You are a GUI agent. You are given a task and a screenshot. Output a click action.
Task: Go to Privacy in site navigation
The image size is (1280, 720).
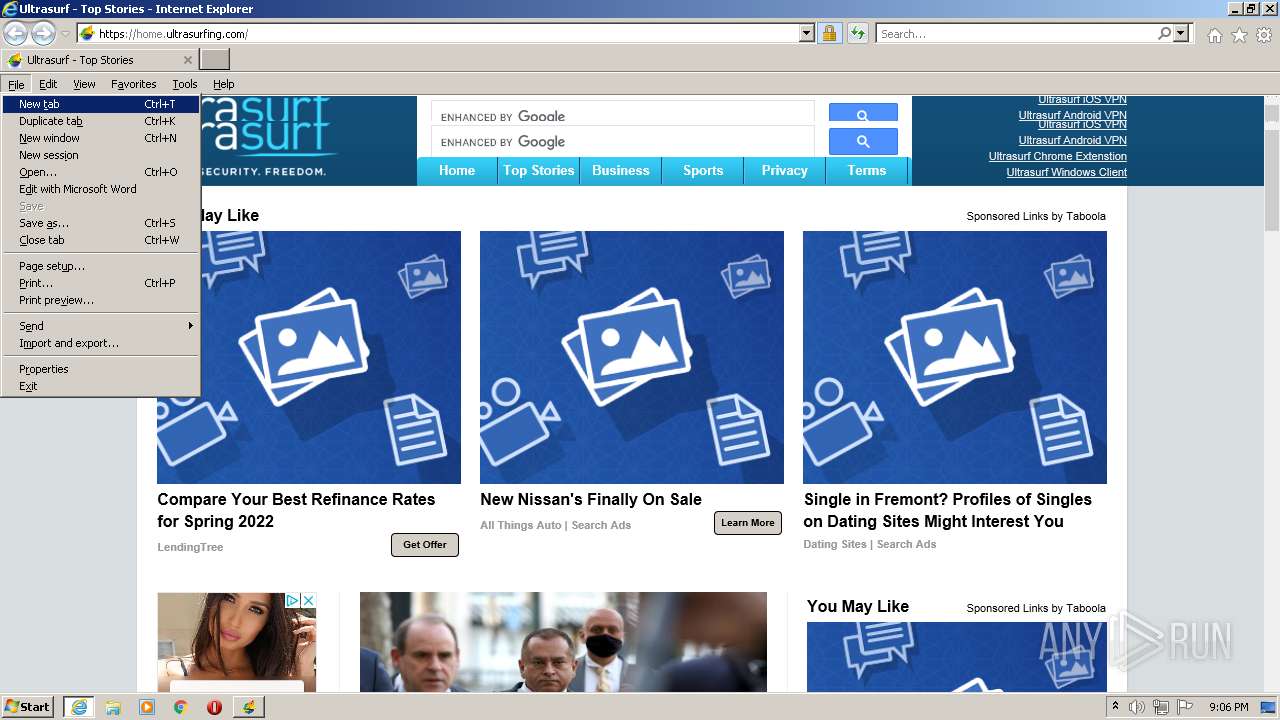click(x=785, y=171)
